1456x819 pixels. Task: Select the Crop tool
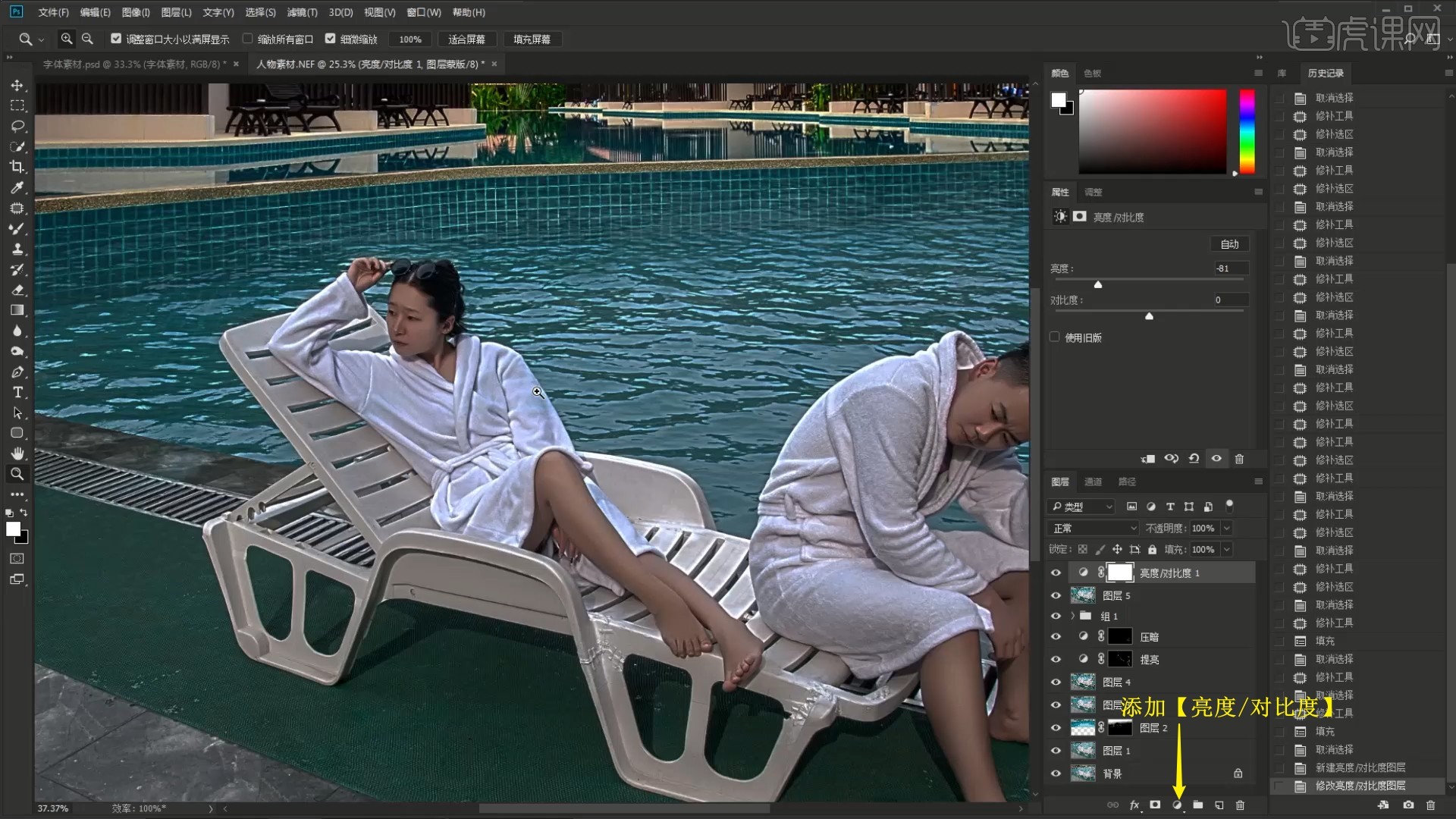pos(17,167)
